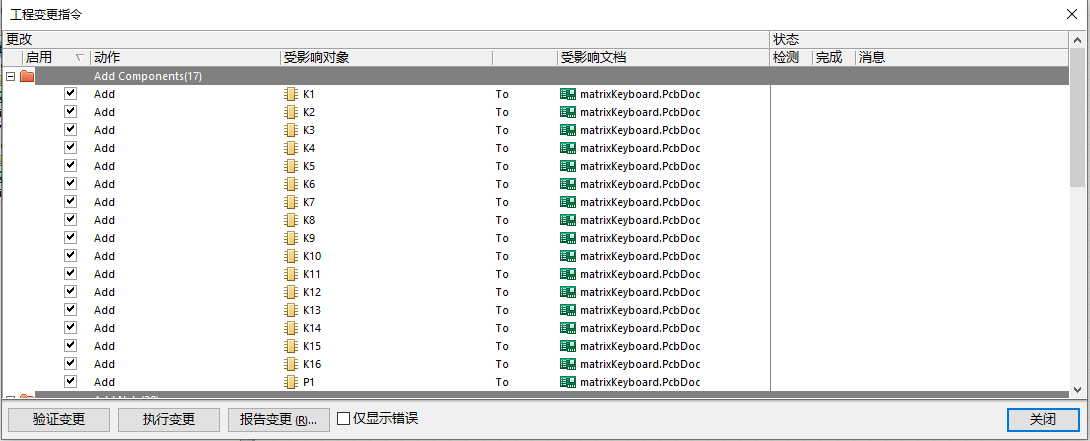Click the 受影响文档 column header
Viewport: 1090px width, 441px height.
coord(594,58)
